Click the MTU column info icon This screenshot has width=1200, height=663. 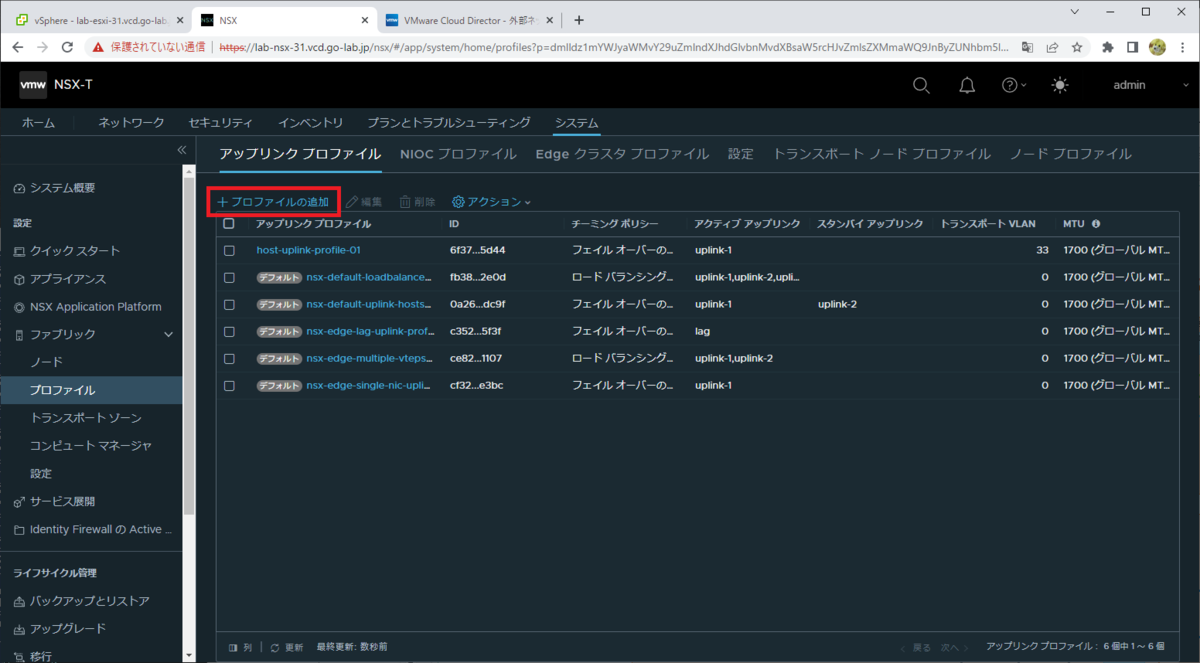1096,224
